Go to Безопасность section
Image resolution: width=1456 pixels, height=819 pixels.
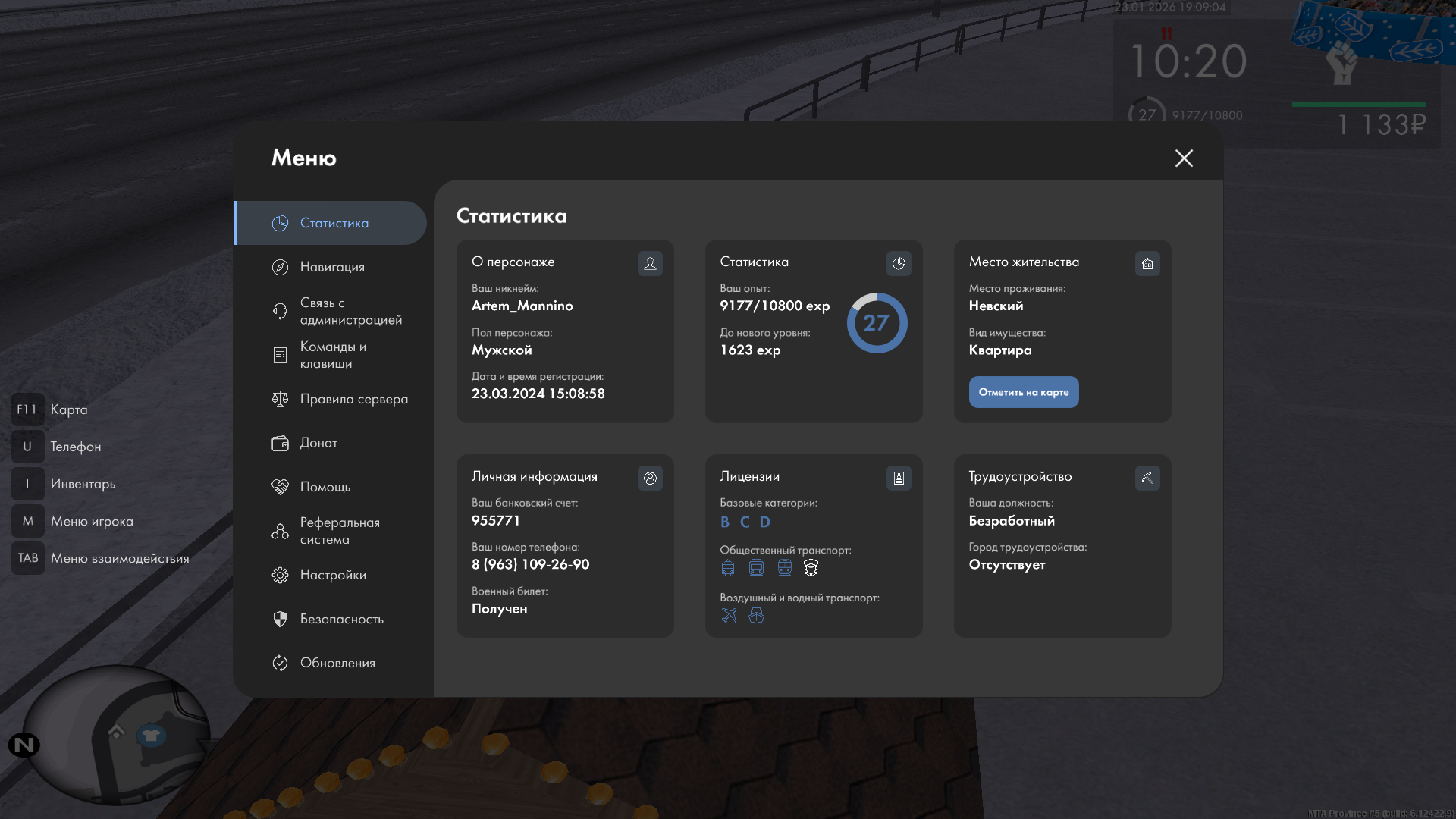click(341, 619)
